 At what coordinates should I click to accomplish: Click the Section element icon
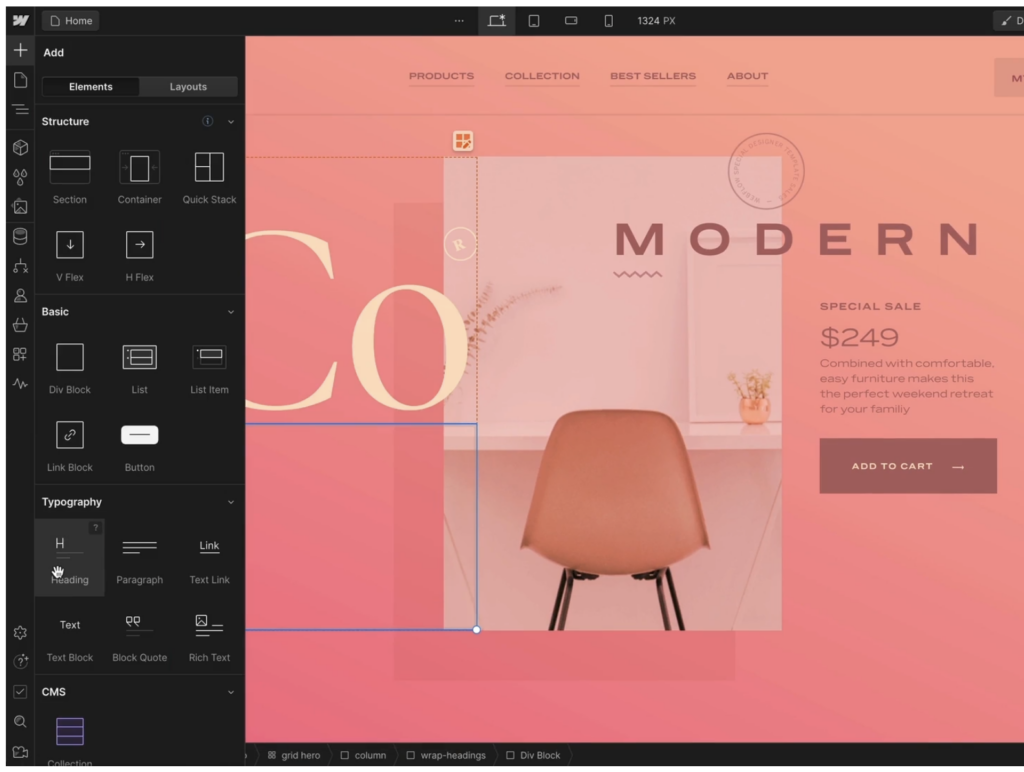coord(70,167)
